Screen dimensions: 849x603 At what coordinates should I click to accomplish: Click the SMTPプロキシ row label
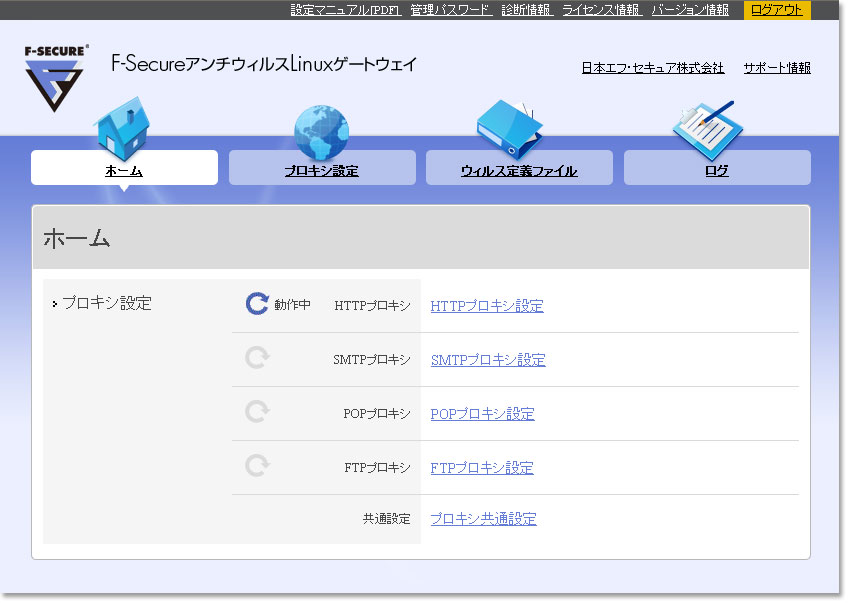point(372,360)
